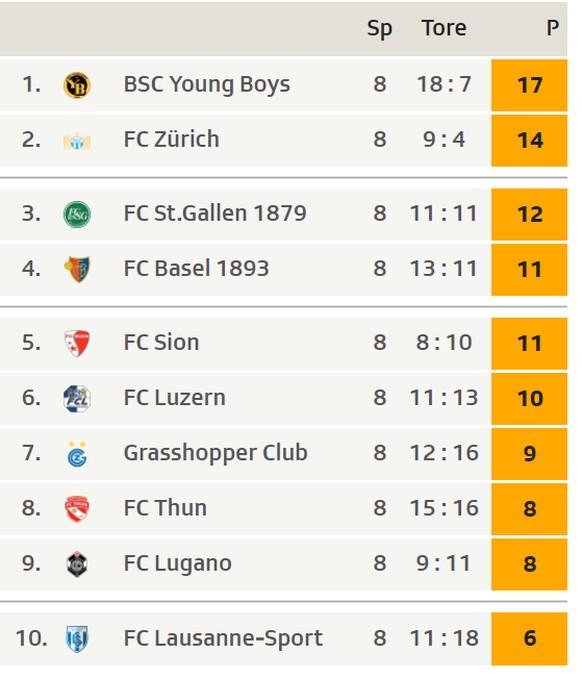Screen dimensions: 582x678
Task: Click the FC Sion red and white crest
Action: coord(77,343)
